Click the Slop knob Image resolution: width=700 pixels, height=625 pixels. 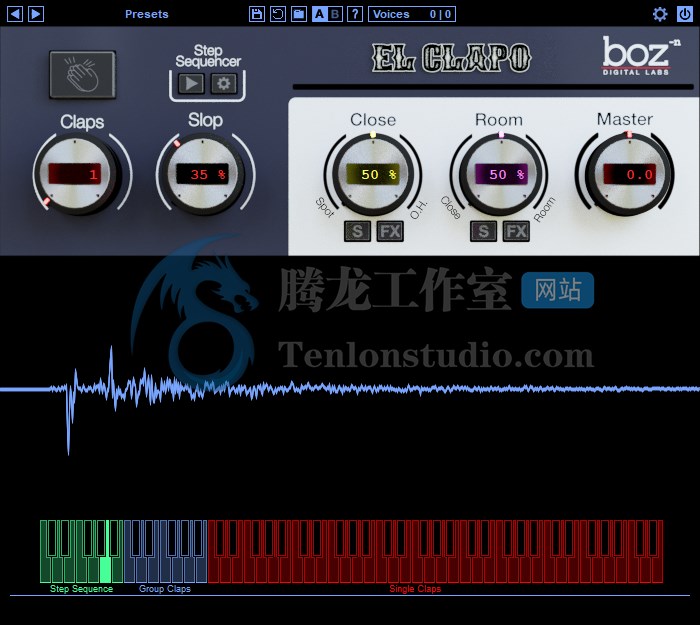pyautogui.click(x=204, y=175)
